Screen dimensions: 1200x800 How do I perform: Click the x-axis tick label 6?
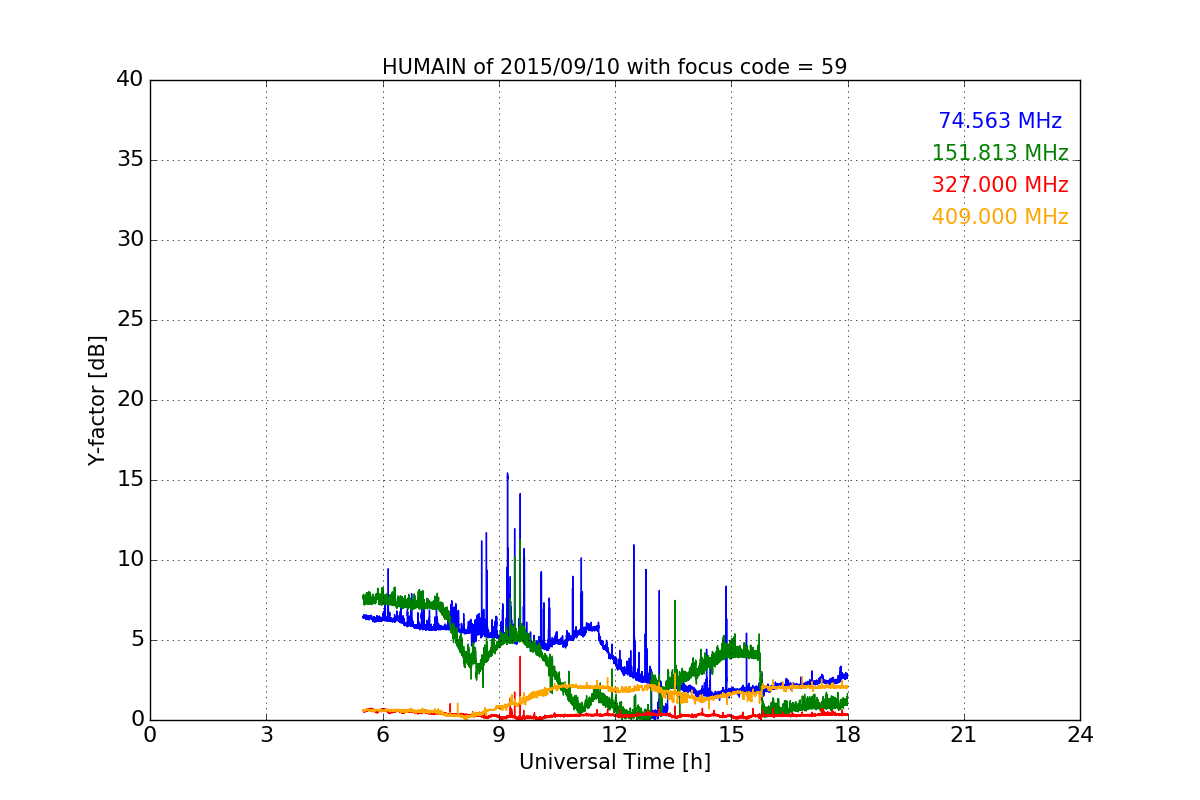pos(382,735)
